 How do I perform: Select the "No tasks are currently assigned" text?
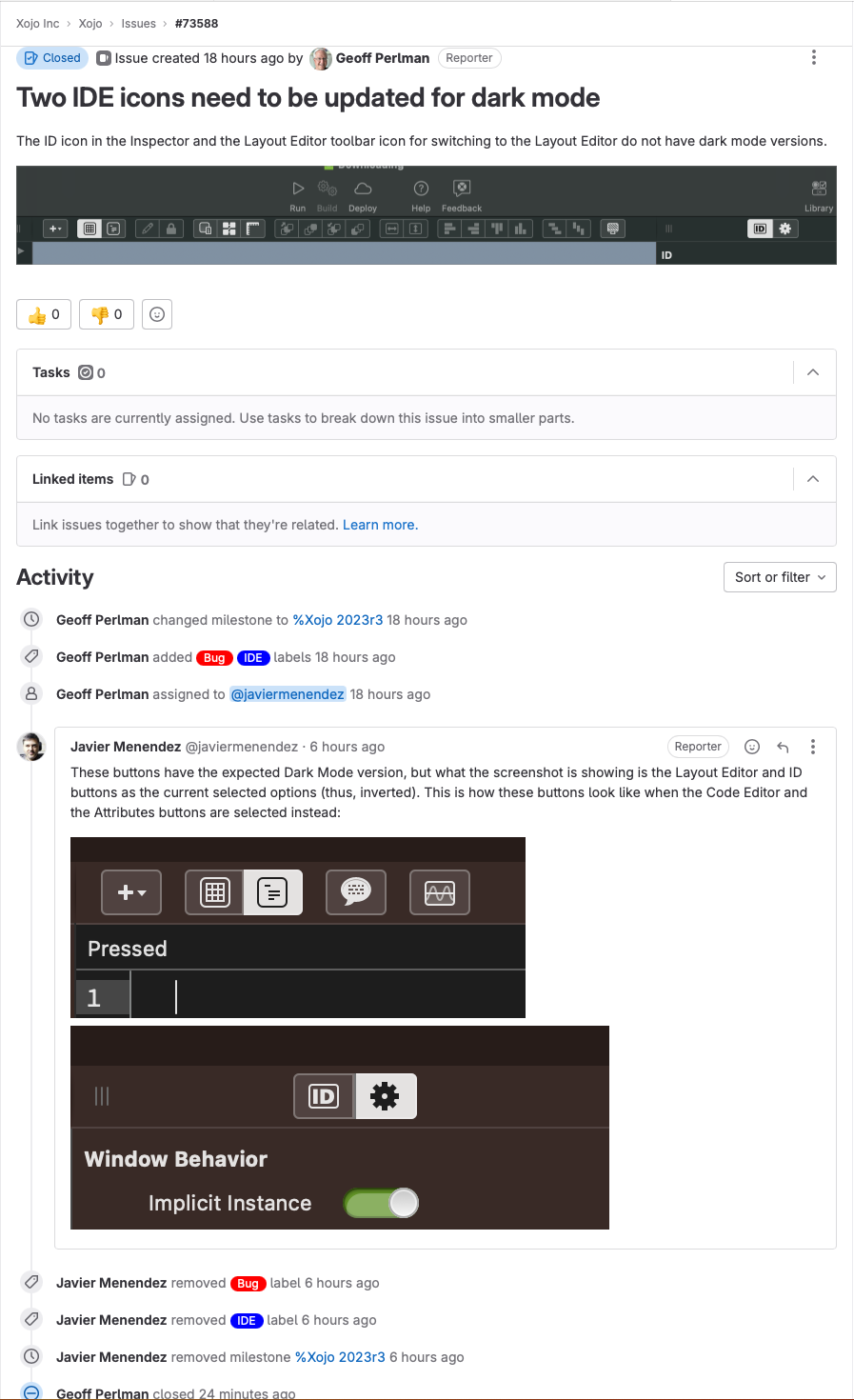point(303,418)
